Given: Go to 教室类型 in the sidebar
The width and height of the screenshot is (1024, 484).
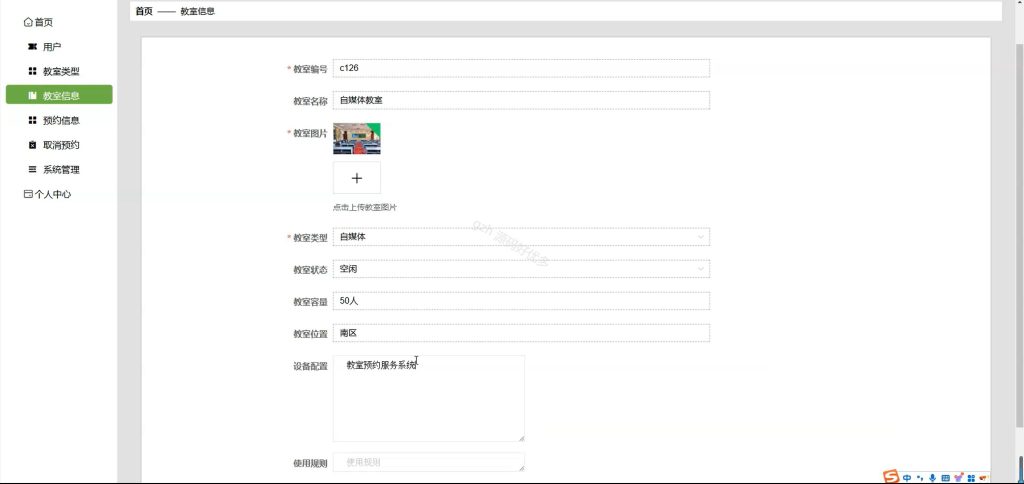Looking at the screenshot, I should [61, 71].
